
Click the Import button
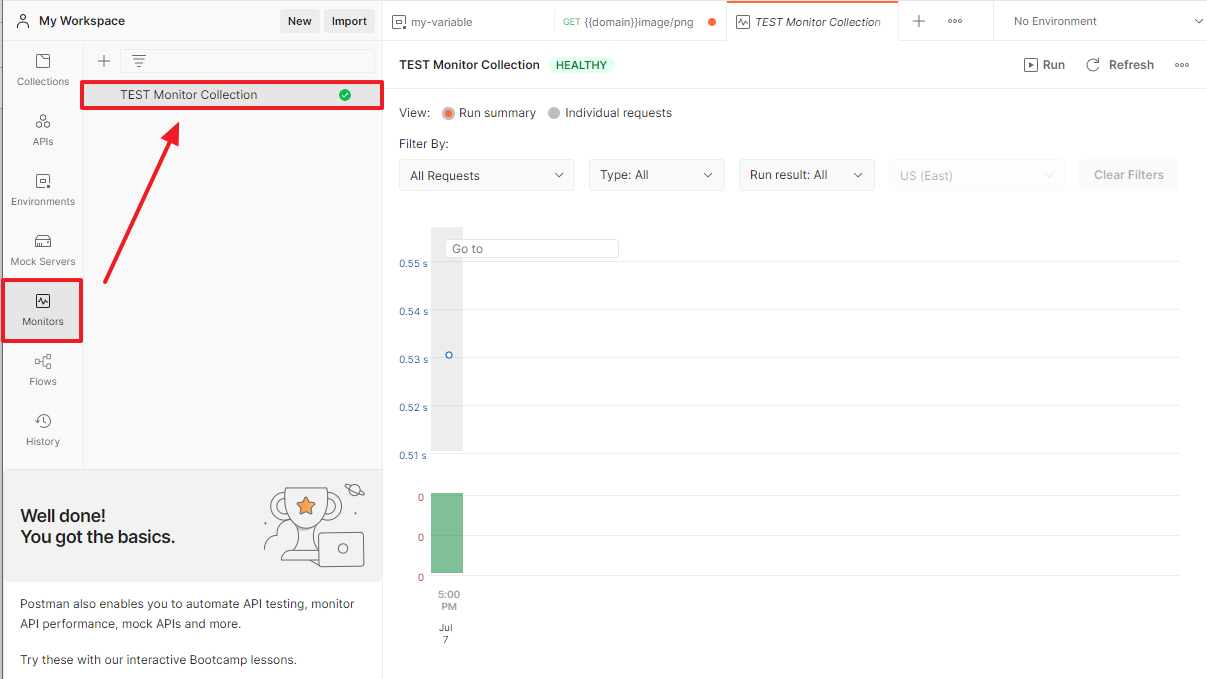(x=349, y=21)
